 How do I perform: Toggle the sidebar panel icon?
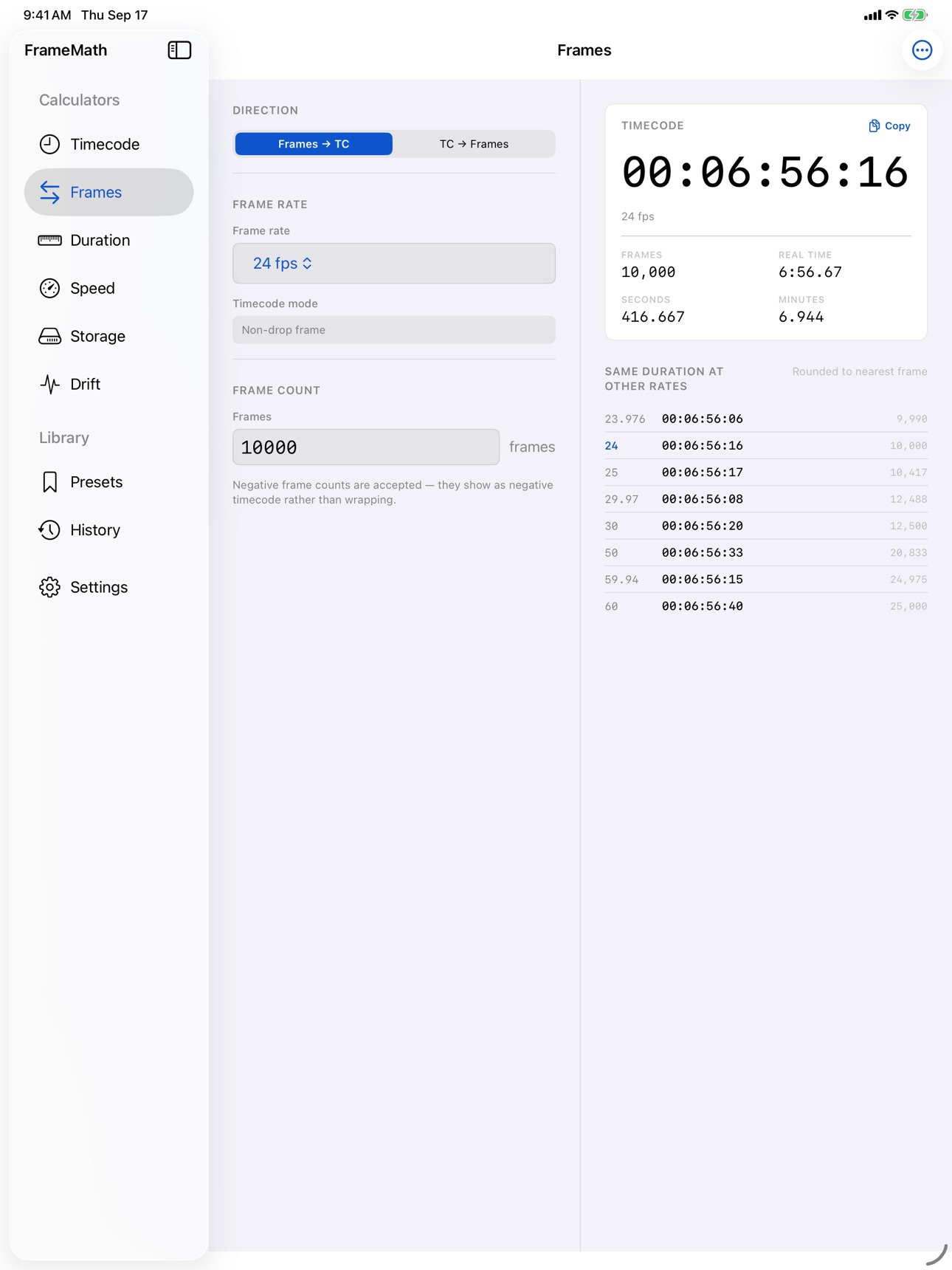[x=179, y=50]
